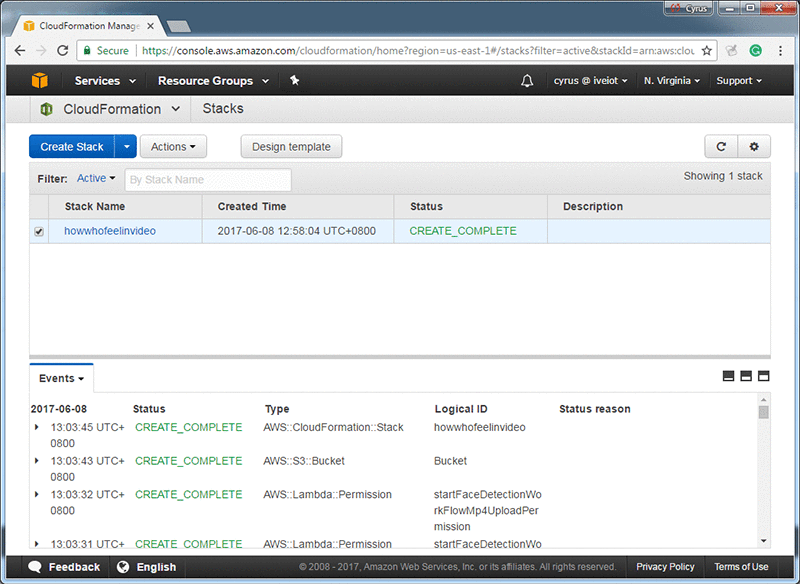The width and height of the screenshot is (800, 584).
Task: Click Design template button
Action: [291, 147]
